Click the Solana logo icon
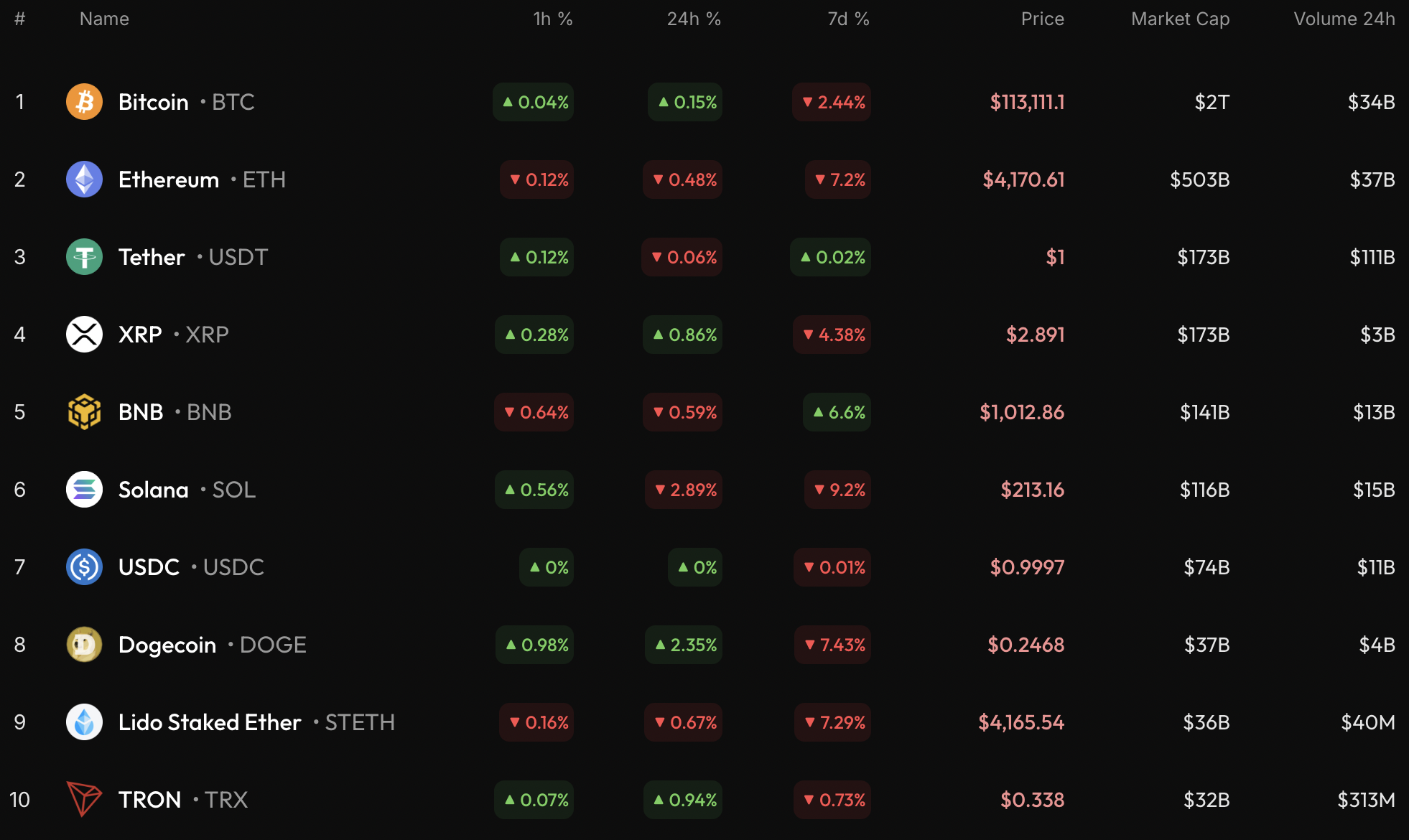The height and width of the screenshot is (840, 1409). coord(84,490)
